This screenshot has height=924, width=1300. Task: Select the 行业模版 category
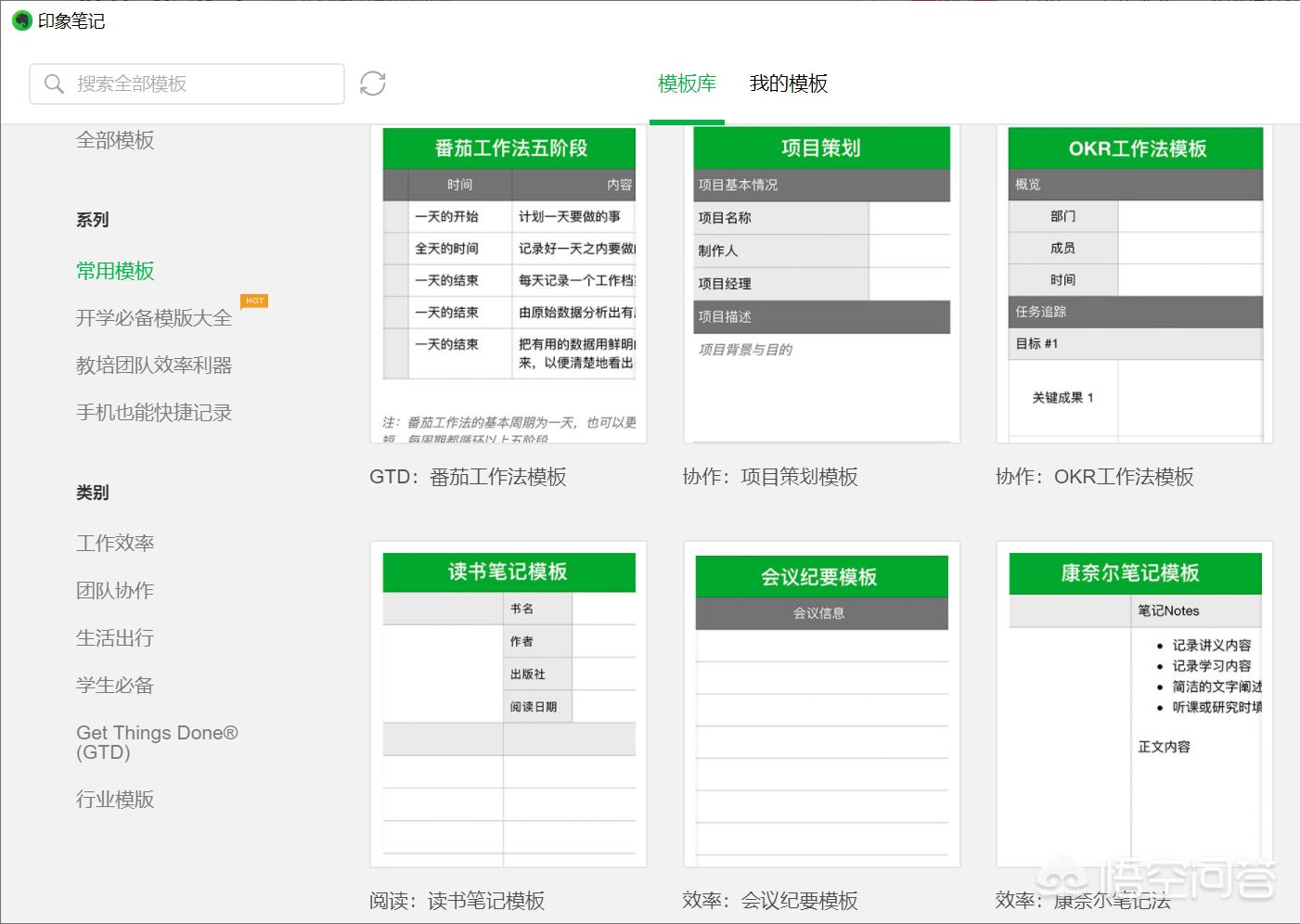click(114, 799)
